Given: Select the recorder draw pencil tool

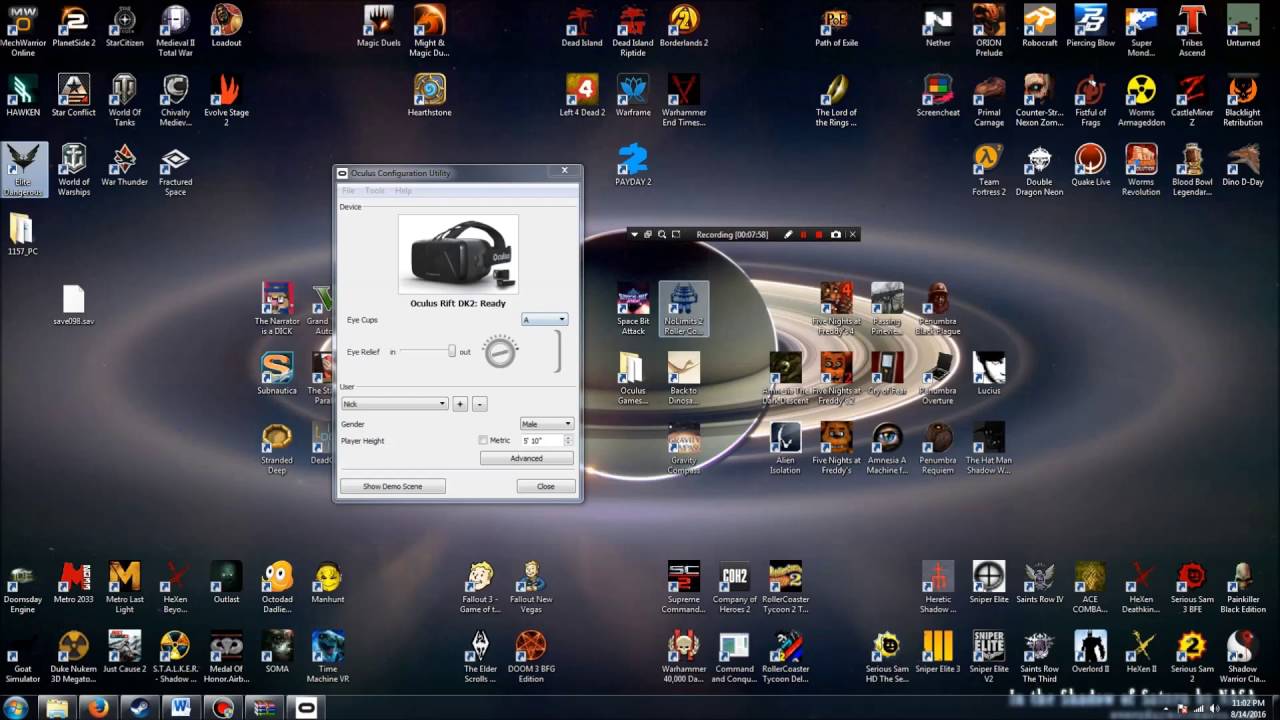Looking at the screenshot, I should click(788, 234).
